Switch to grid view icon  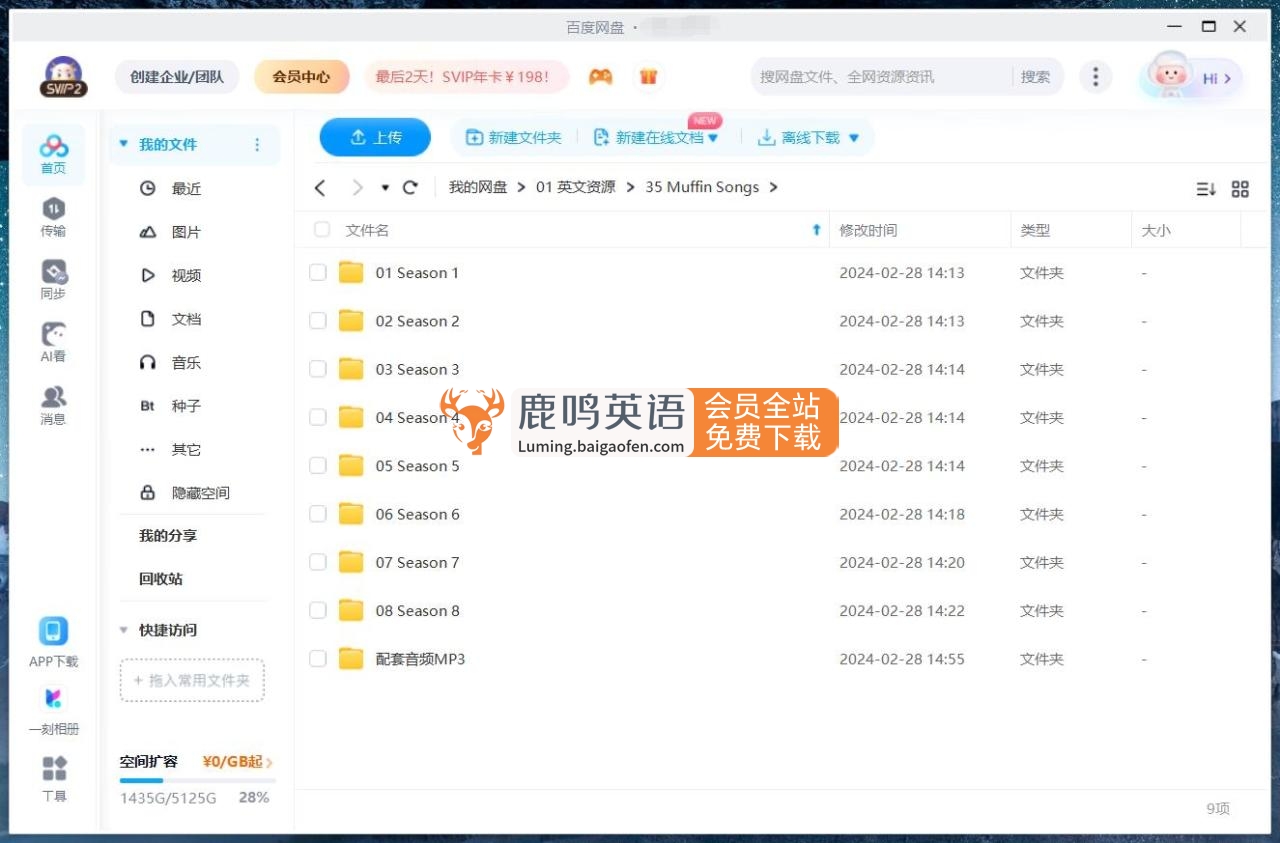tap(1240, 189)
